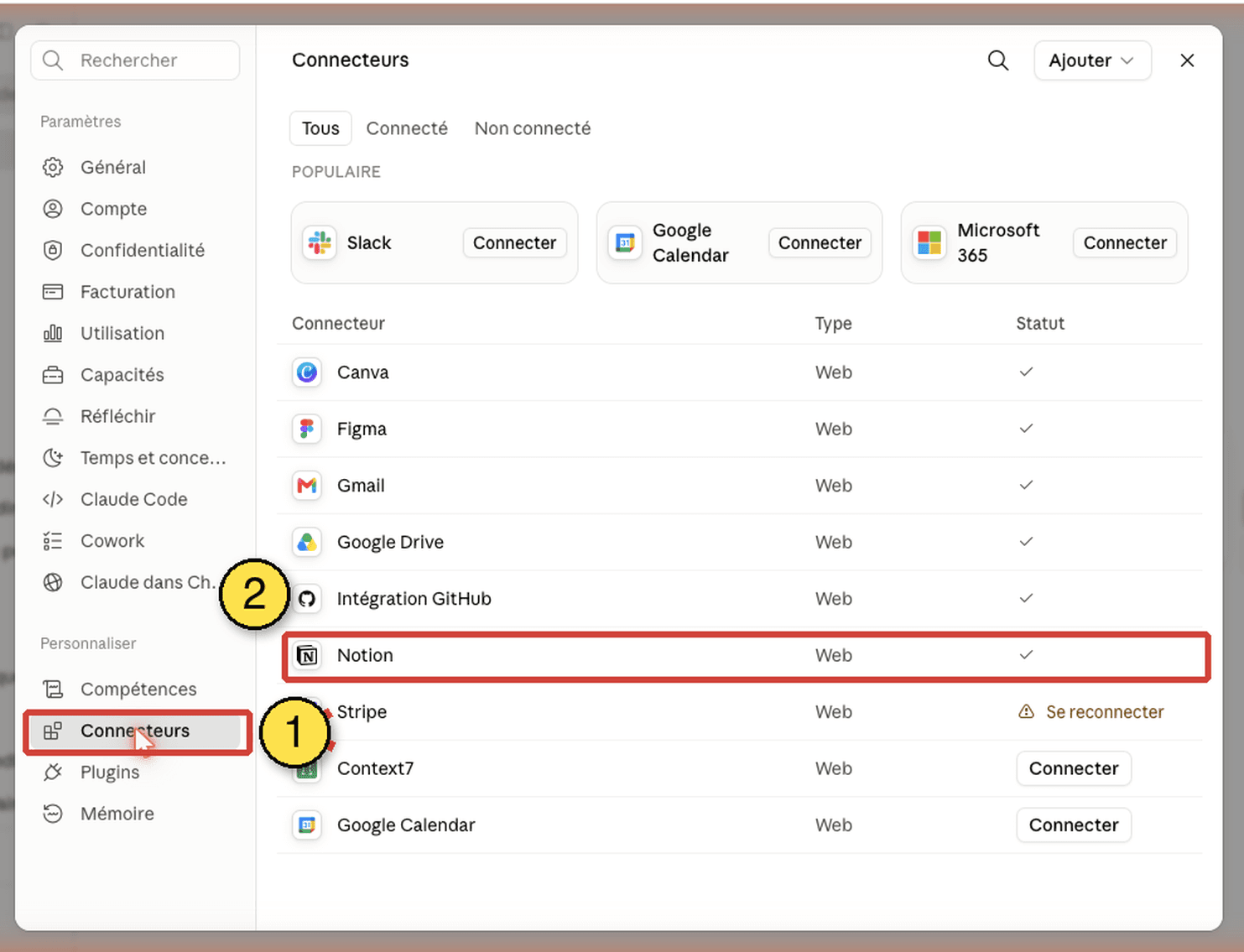Click the search magnifier icon beside Ajouter
The width and height of the screenshot is (1244, 952).
click(x=997, y=60)
